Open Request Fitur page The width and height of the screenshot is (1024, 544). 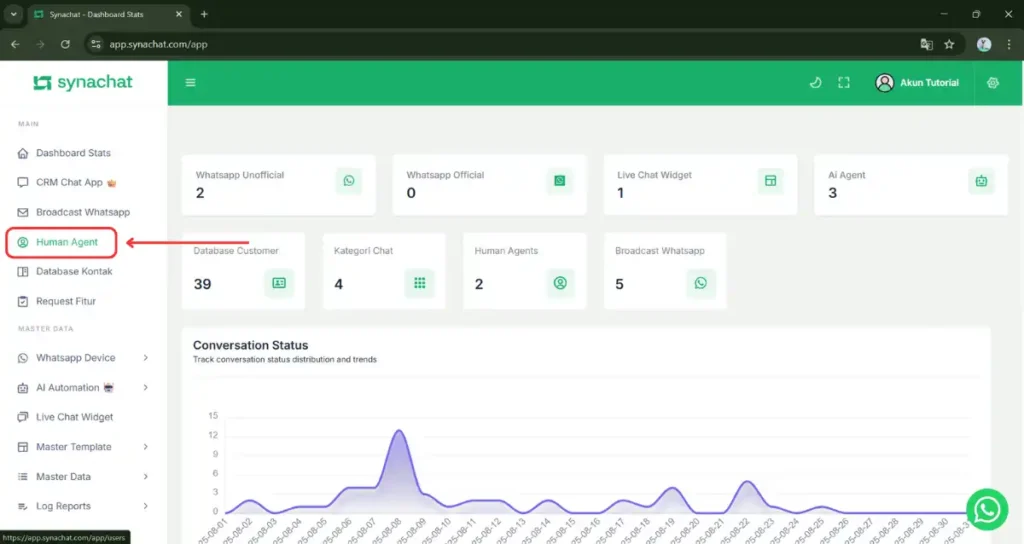(65, 301)
